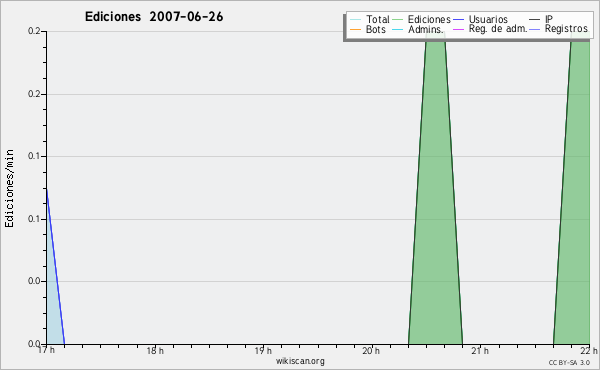Click the orange Bots legend line

355,29
